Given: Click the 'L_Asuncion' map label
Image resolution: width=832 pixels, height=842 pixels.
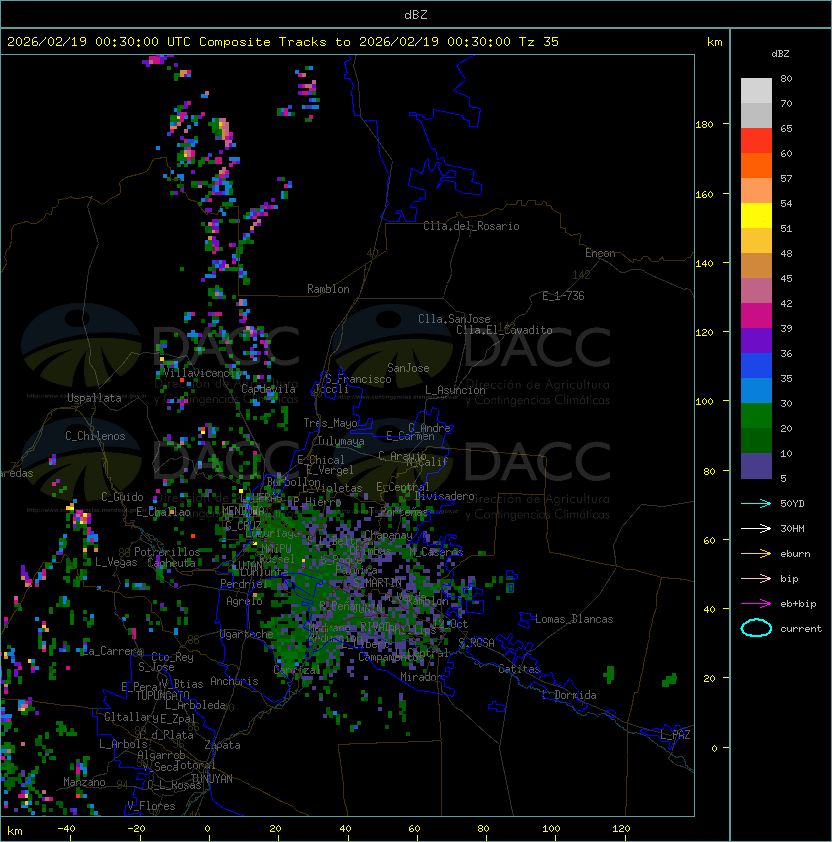Looking at the screenshot, I should (x=455, y=390).
